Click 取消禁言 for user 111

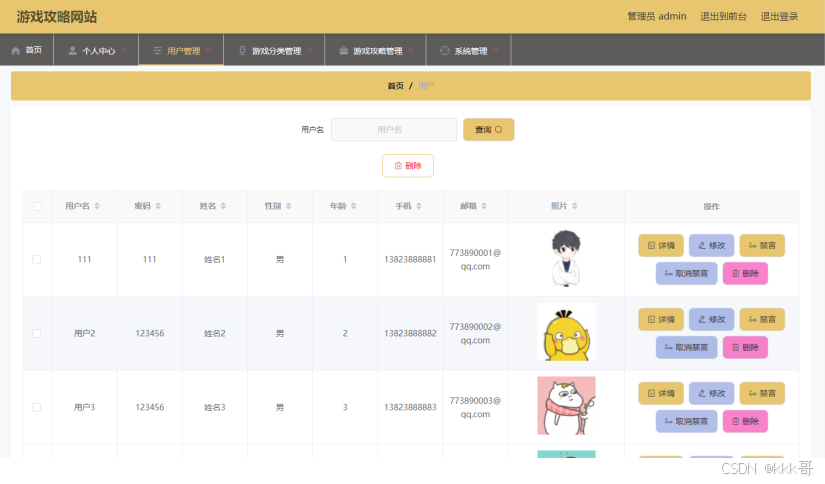[x=686, y=274]
